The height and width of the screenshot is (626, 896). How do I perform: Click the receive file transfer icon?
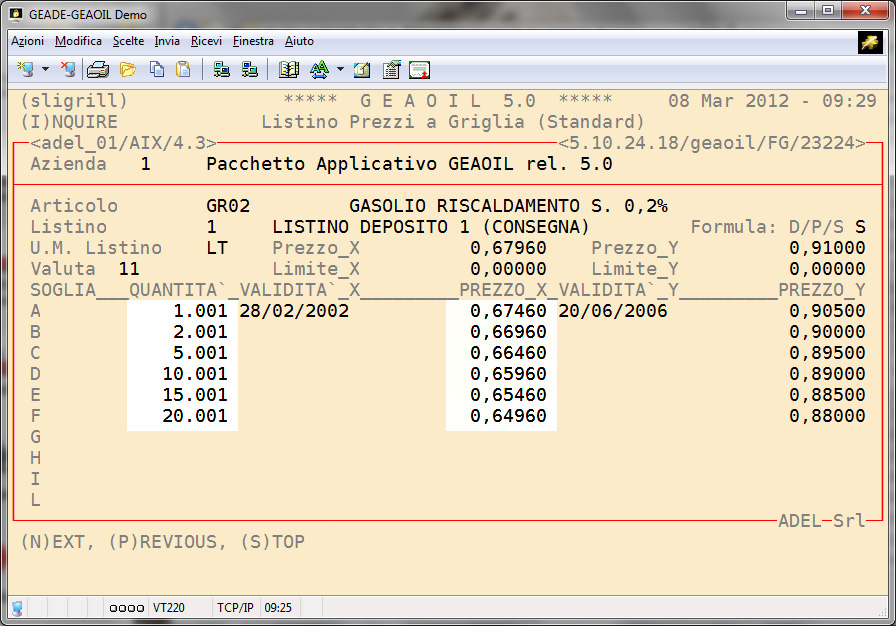click(x=249, y=70)
